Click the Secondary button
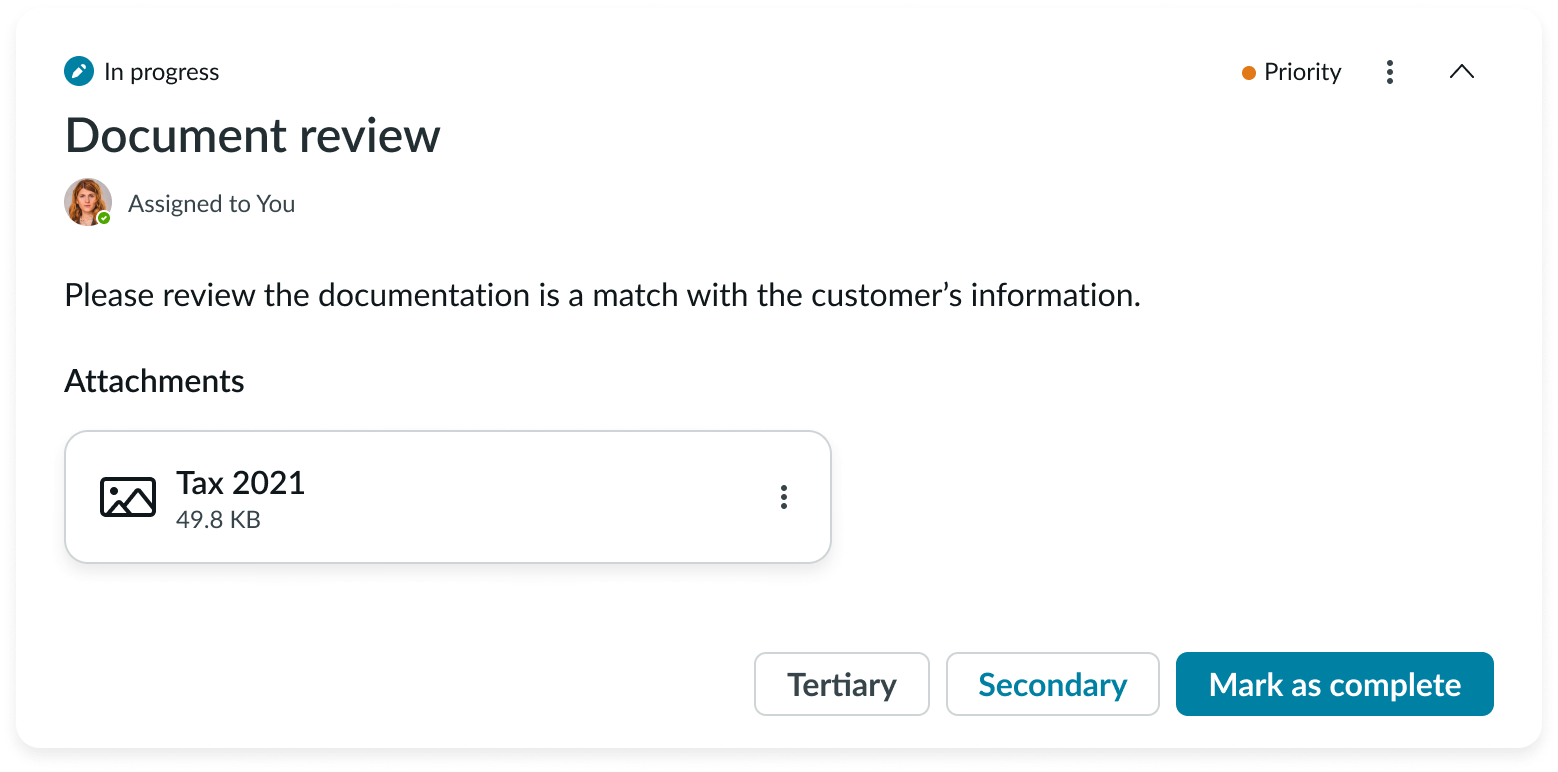The height and width of the screenshot is (772, 1558). [1052, 685]
